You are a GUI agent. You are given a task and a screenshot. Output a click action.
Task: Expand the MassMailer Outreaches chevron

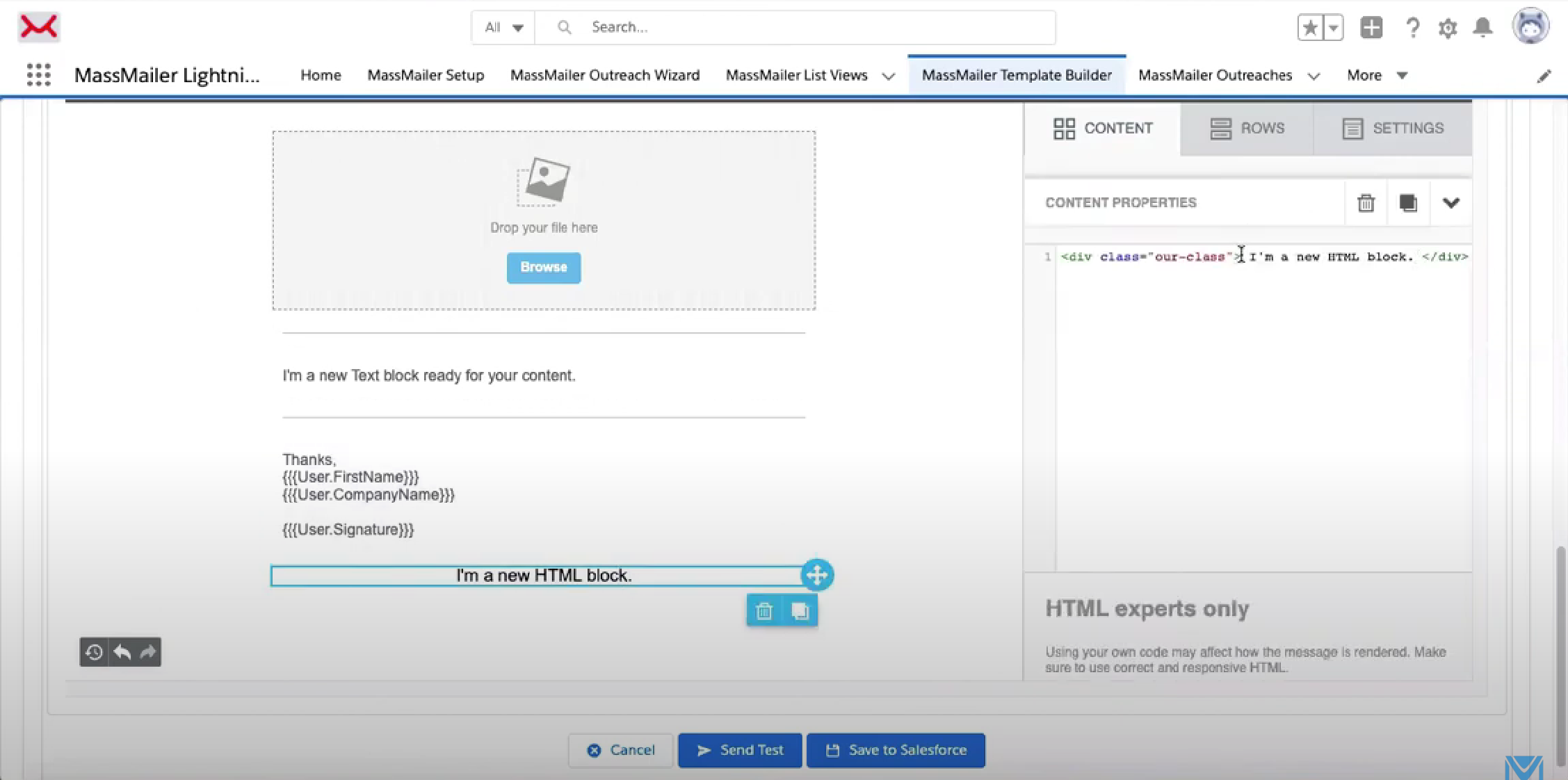click(1314, 76)
